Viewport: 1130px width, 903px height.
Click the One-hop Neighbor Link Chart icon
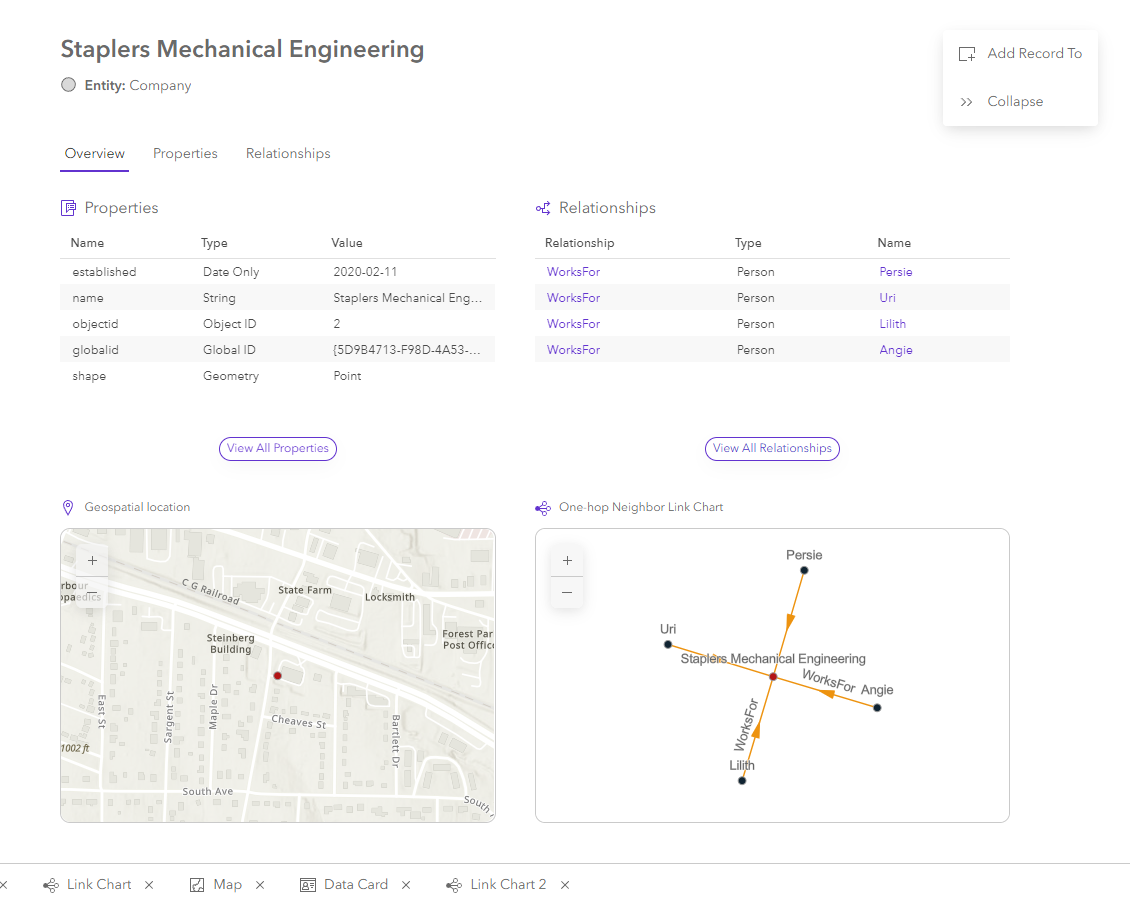(543, 507)
